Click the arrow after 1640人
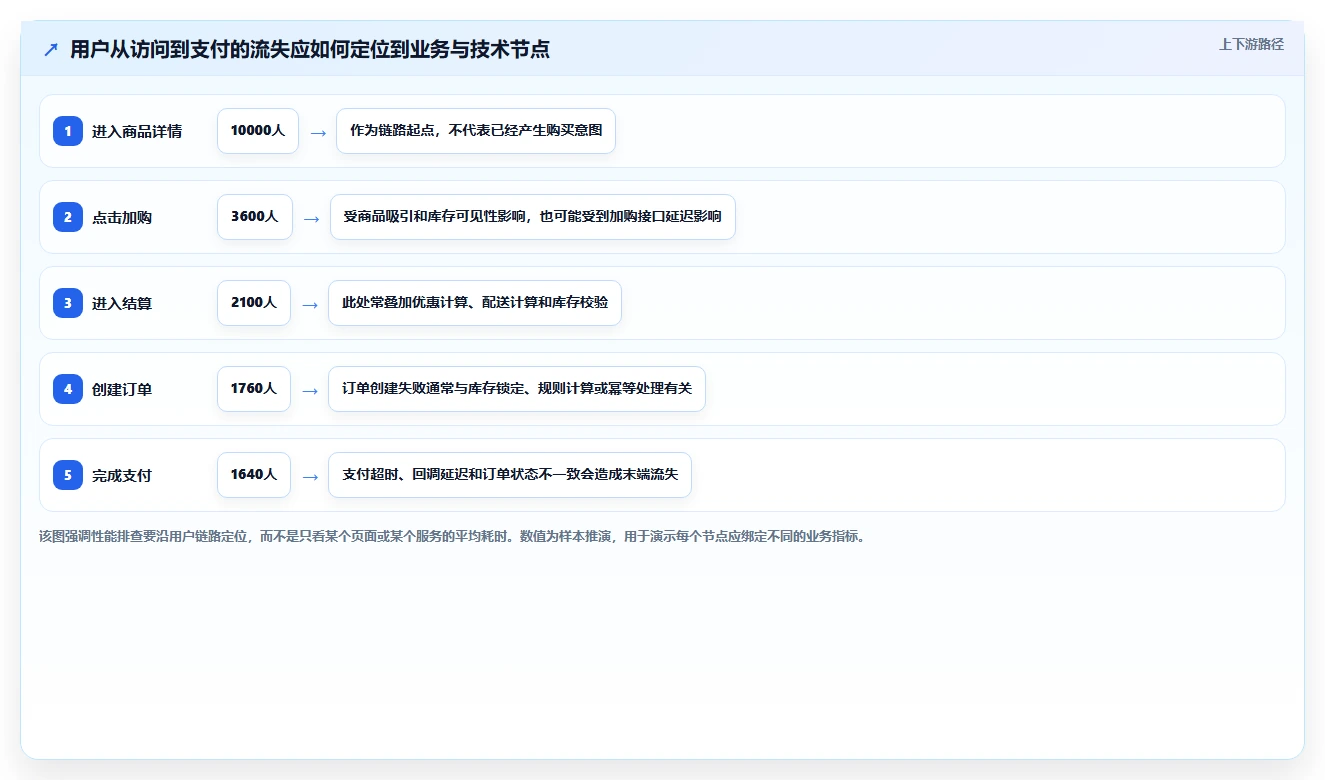Image resolution: width=1325 pixels, height=780 pixels. pos(310,476)
